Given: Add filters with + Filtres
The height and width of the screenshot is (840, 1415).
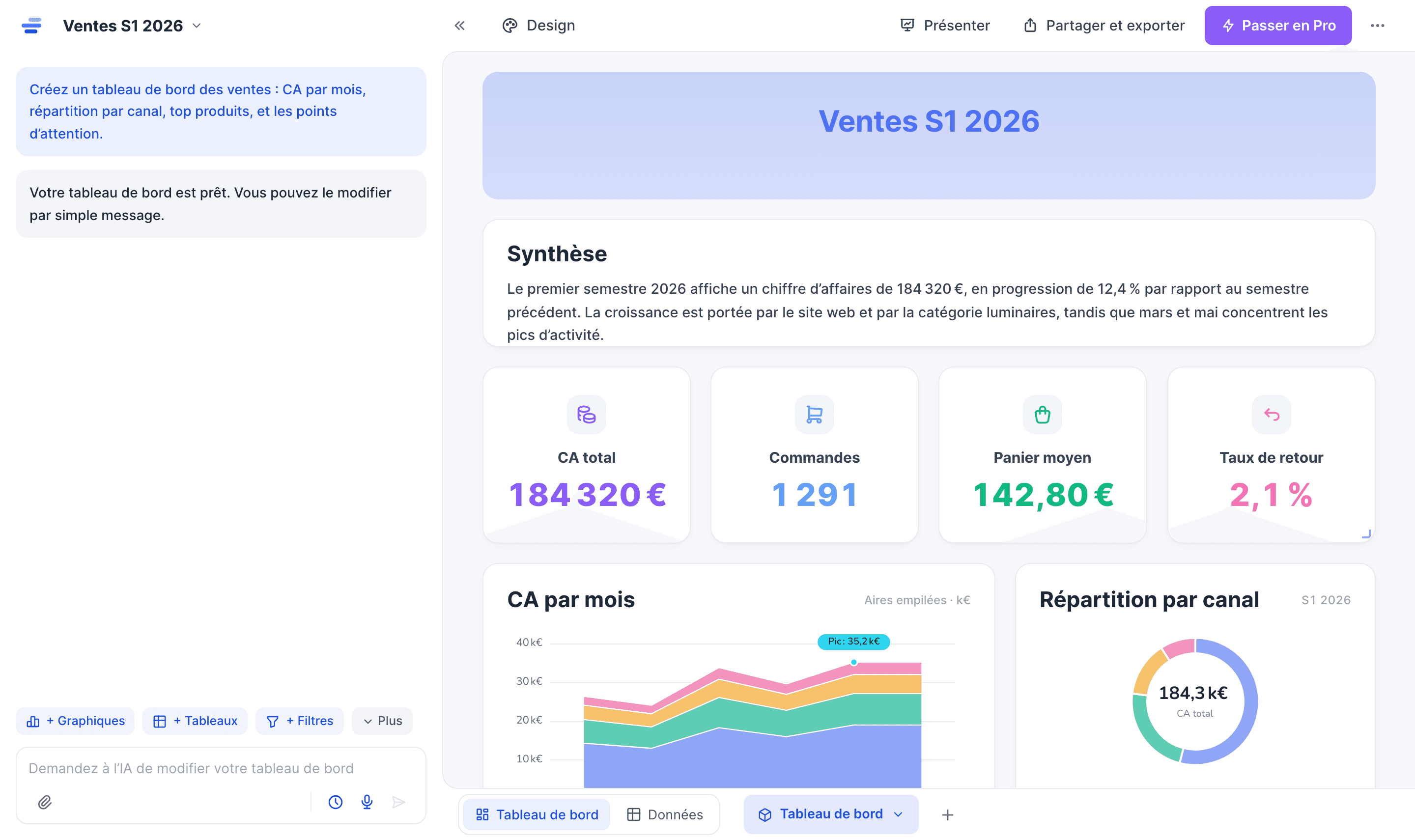Looking at the screenshot, I should [299, 721].
